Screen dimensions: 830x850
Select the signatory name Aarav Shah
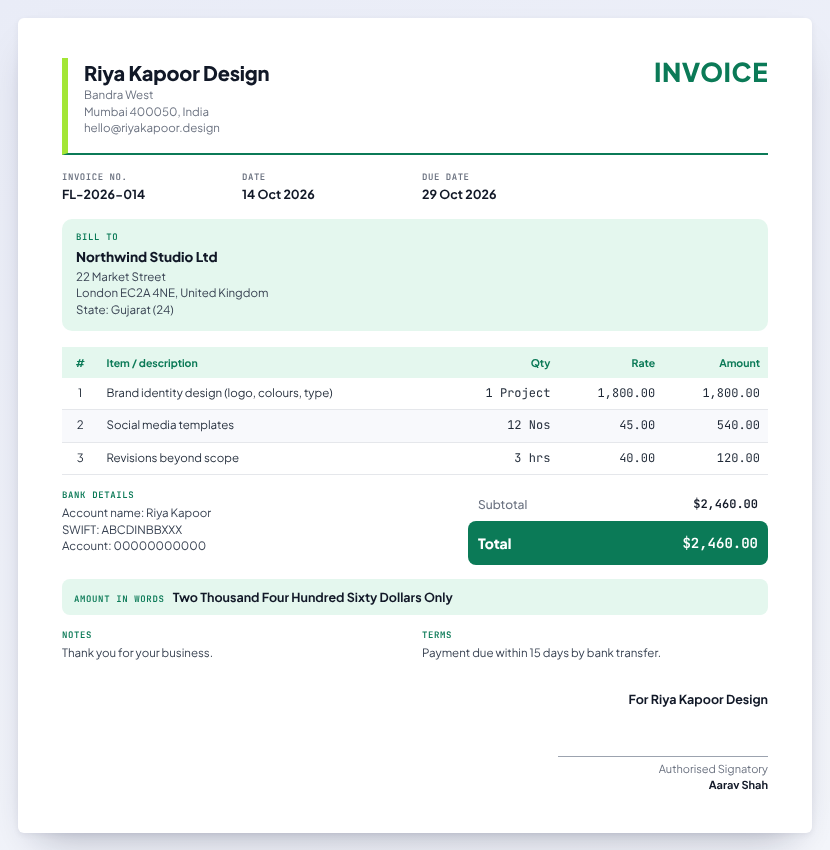738,785
